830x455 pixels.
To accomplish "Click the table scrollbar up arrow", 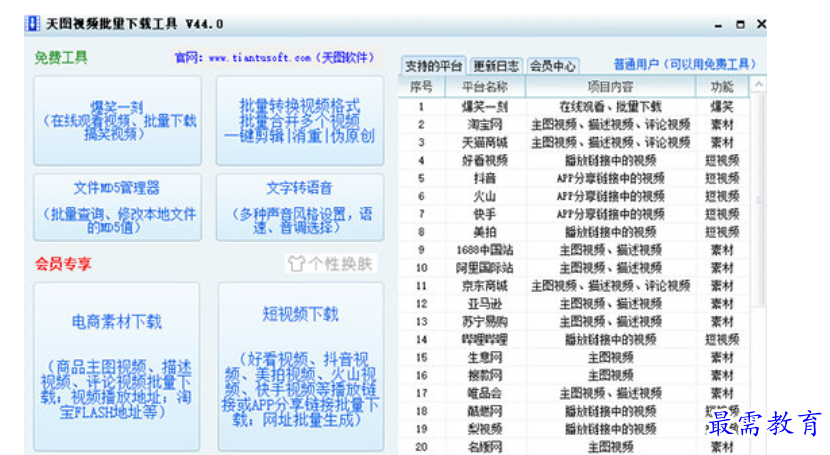I will tap(759, 85).
